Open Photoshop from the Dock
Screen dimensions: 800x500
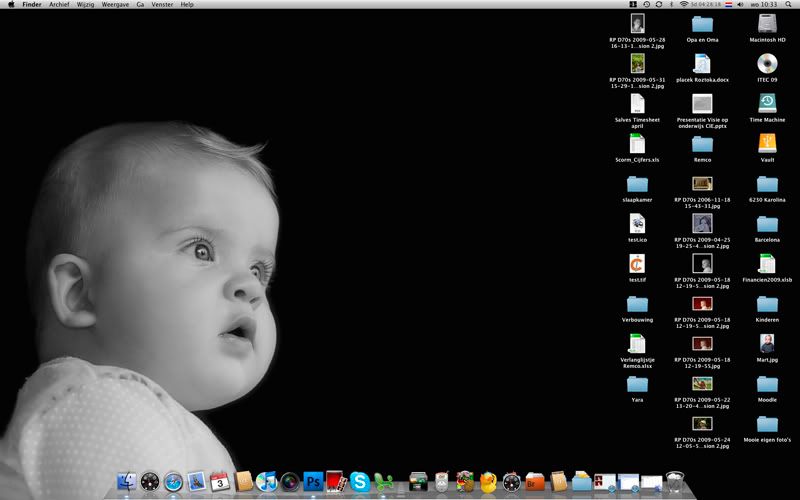coord(313,482)
